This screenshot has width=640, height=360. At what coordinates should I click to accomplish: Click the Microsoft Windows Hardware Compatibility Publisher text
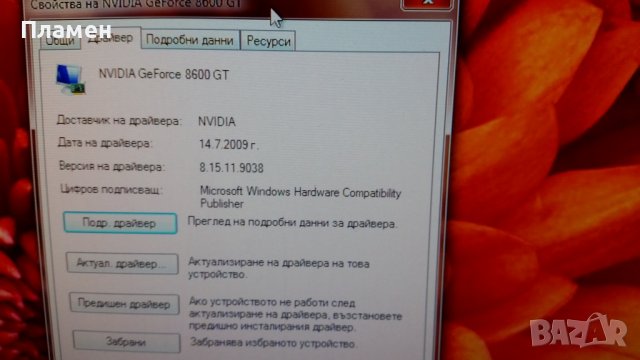point(300,198)
